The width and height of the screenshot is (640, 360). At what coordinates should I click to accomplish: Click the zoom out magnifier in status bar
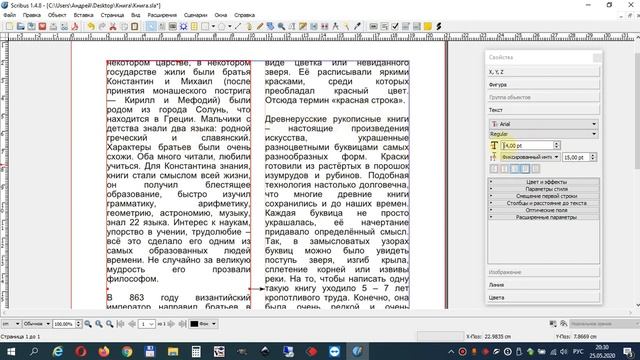[88, 324]
